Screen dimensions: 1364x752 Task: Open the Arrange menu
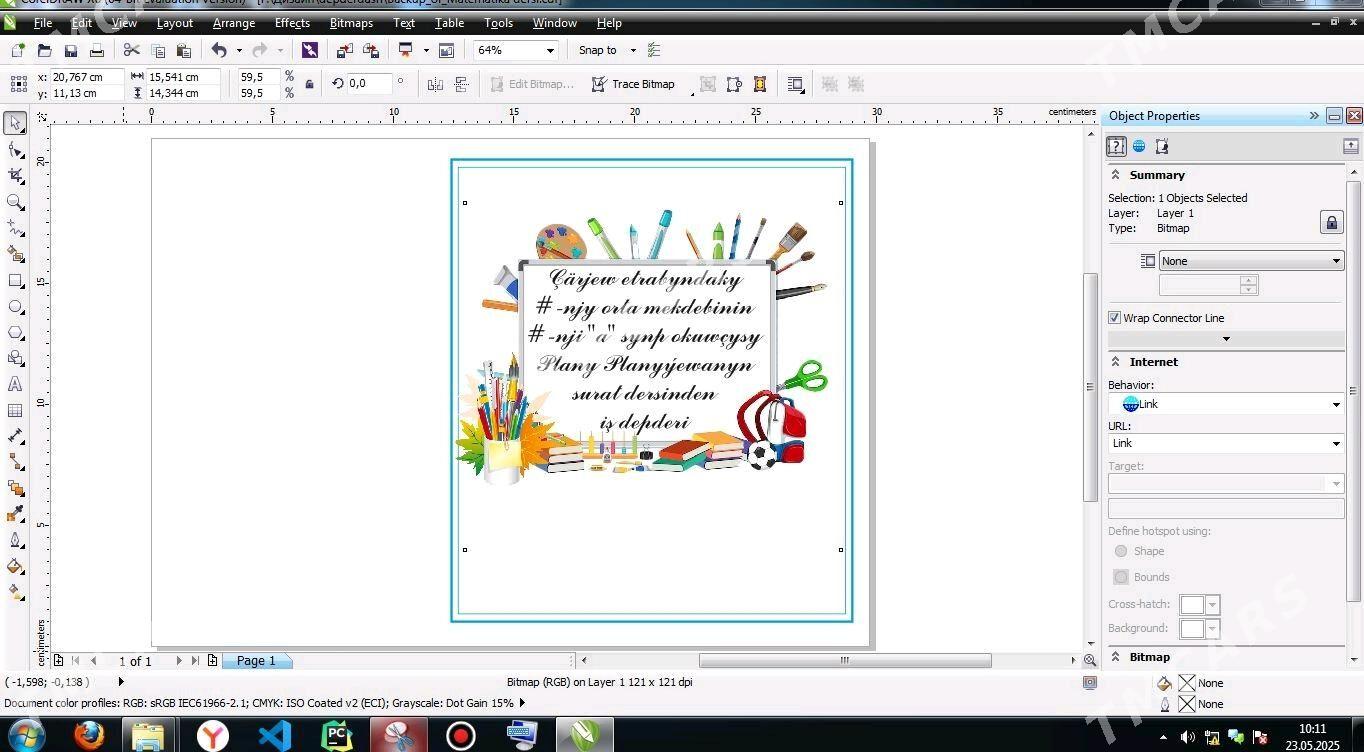pyautogui.click(x=234, y=23)
